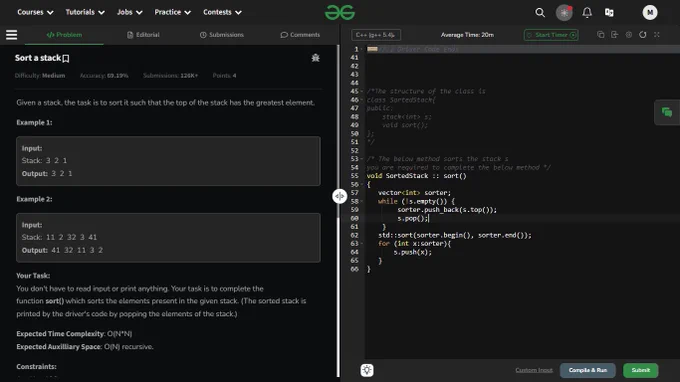
Task: Expand the Contests dropdown
Action: point(222,13)
